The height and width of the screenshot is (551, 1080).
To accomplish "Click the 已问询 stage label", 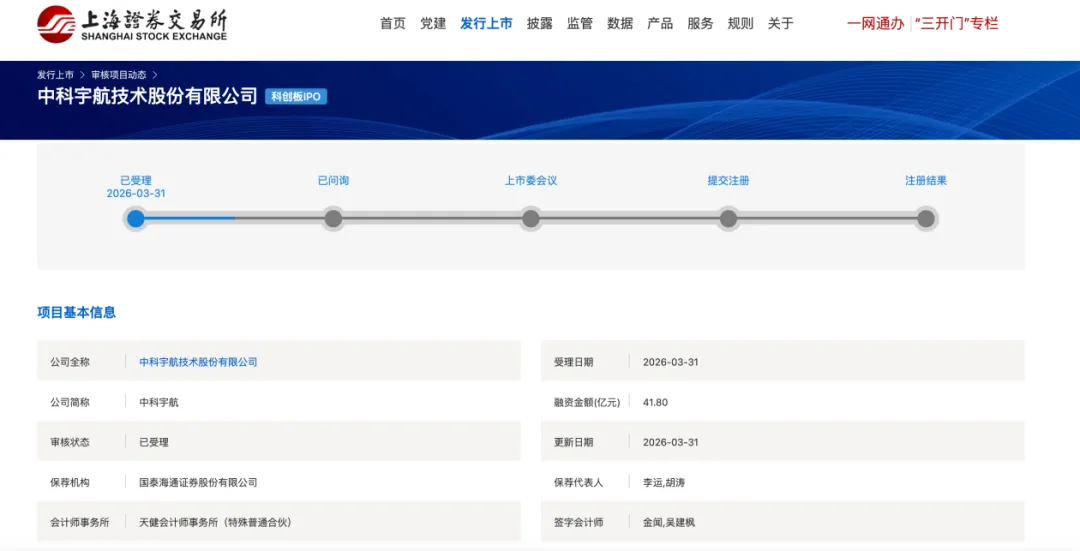I will click(333, 180).
